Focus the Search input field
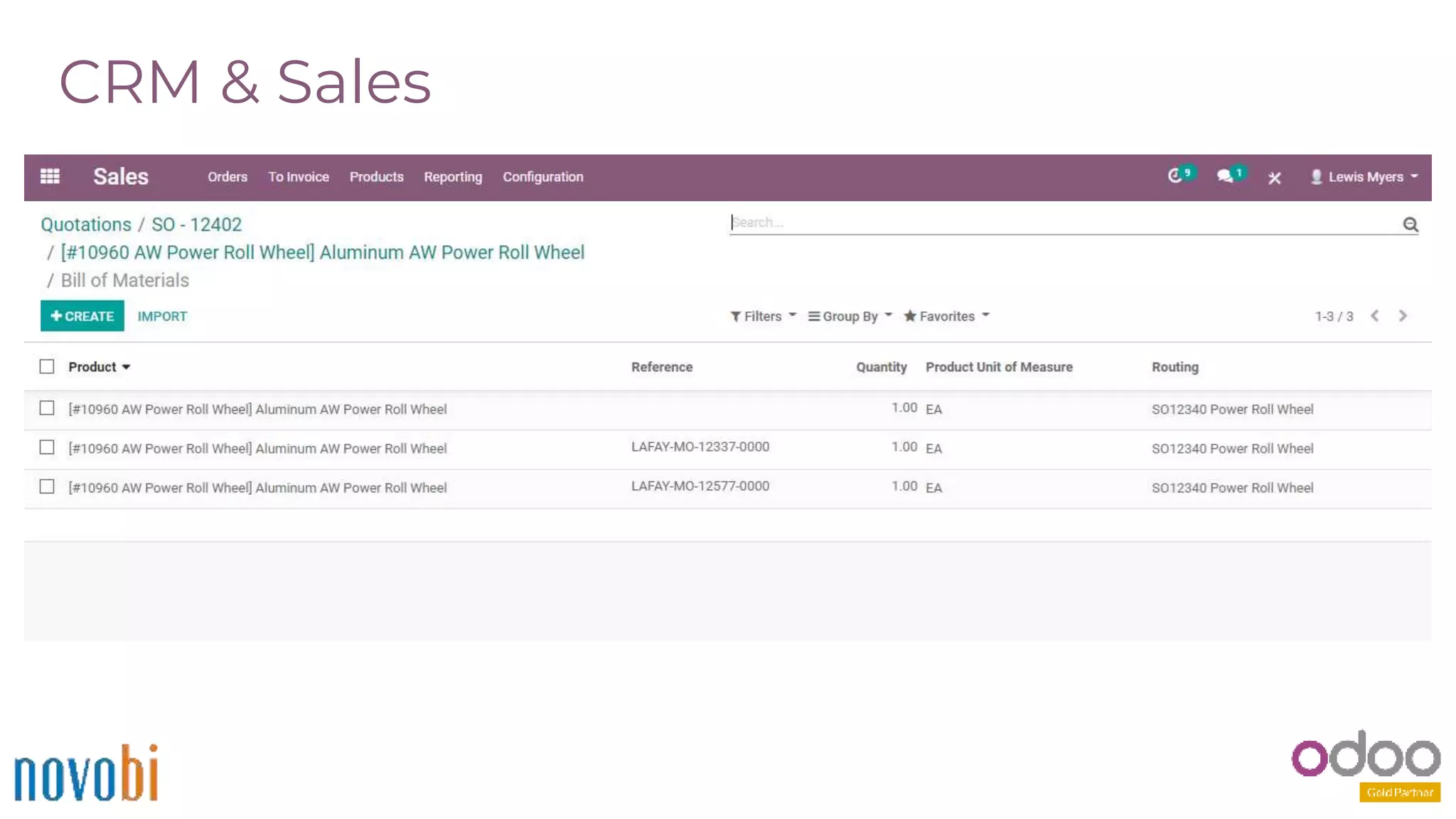 coord(1065,223)
